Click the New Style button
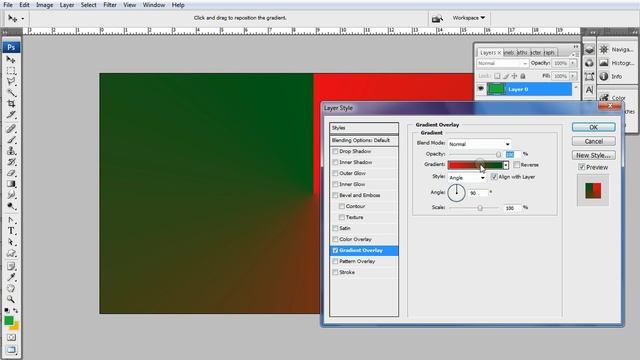 (593, 156)
